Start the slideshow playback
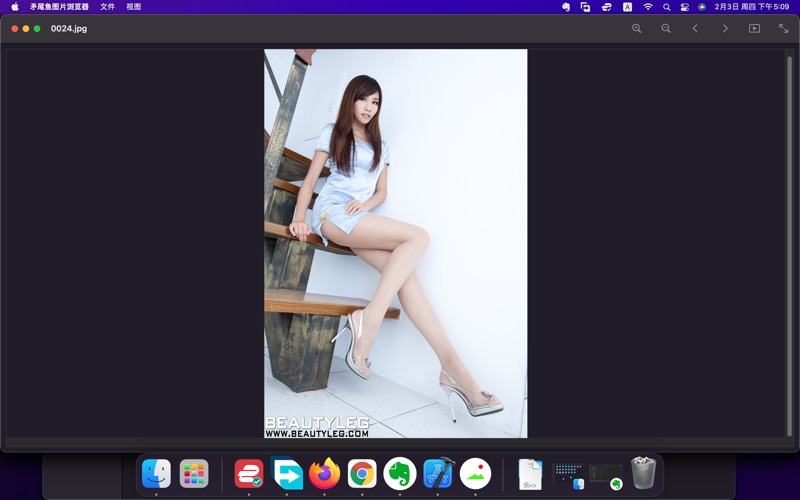 pos(754,28)
